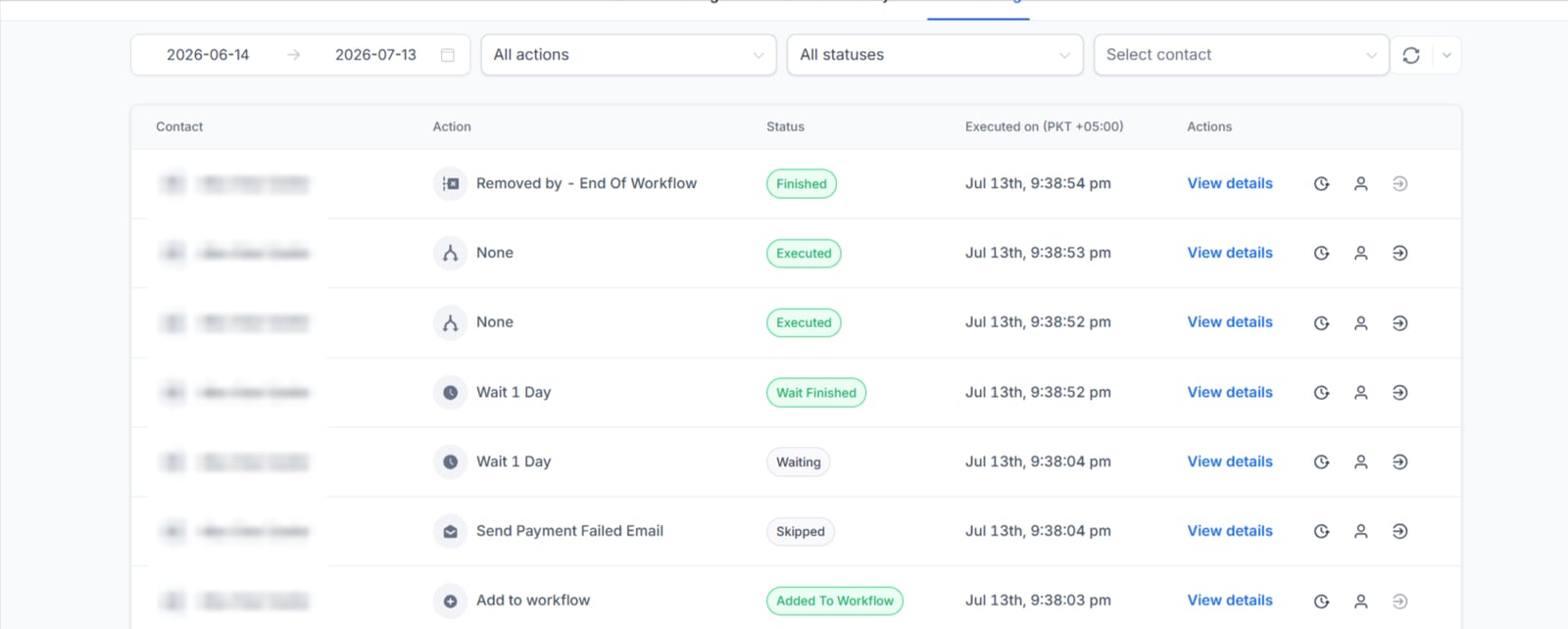Click person icon in None 9:38:53 row
This screenshot has width=1568, height=629.
pyautogui.click(x=1361, y=254)
